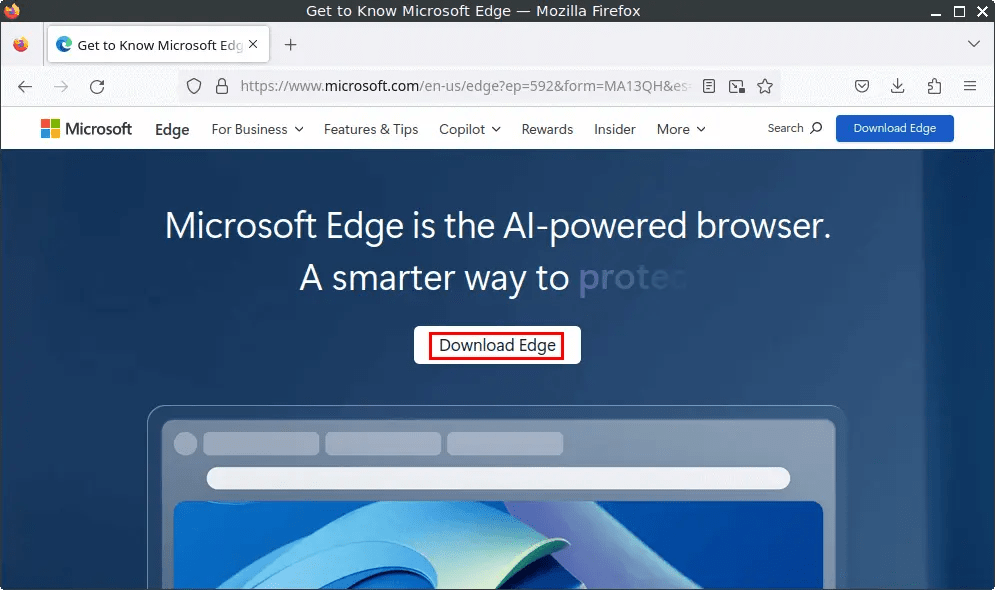
Task: Maximize the Firefox window
Action: [x=959, y=11]
